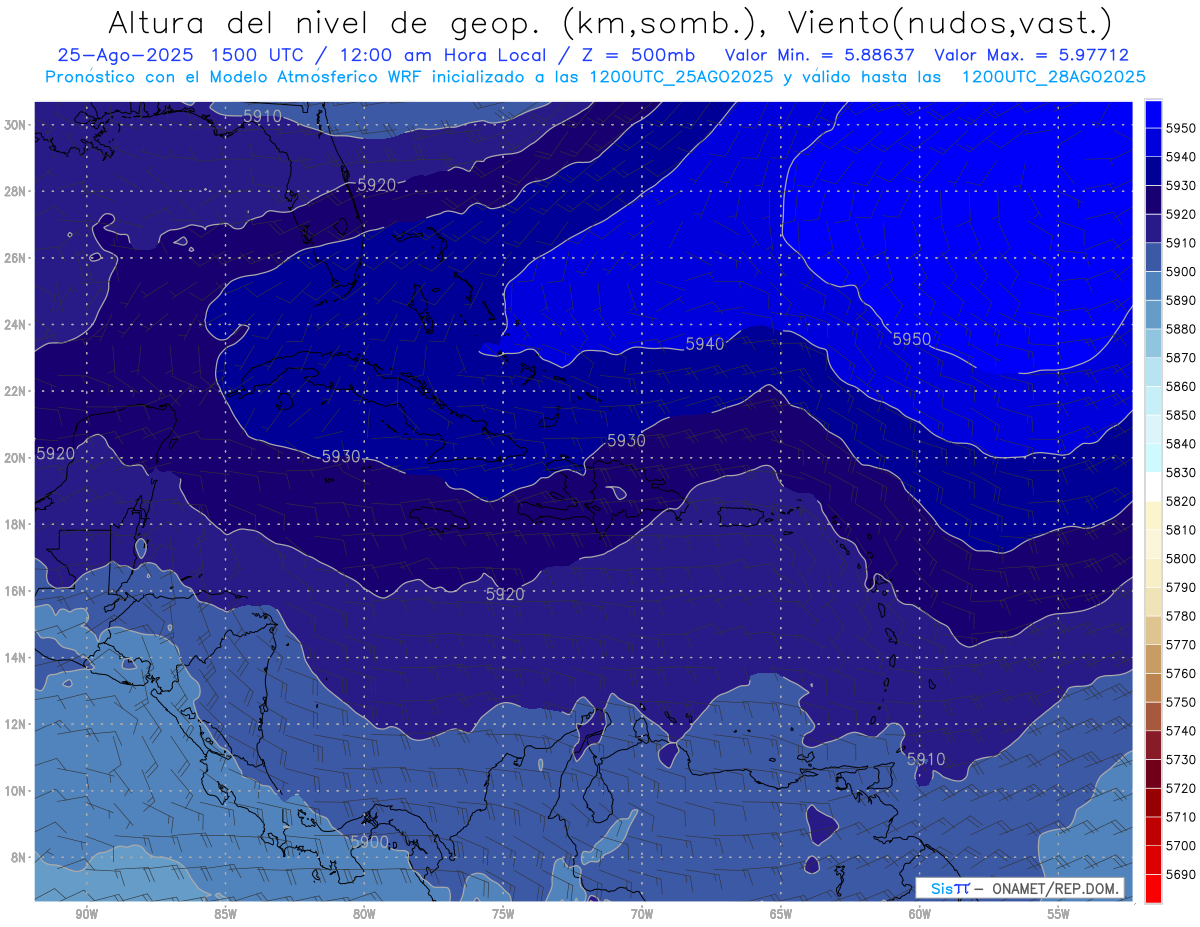The width and height of the screenshot is (1200, 927).
Task: Click the 30N latitude axis label
Action: (x=15, y=125)
